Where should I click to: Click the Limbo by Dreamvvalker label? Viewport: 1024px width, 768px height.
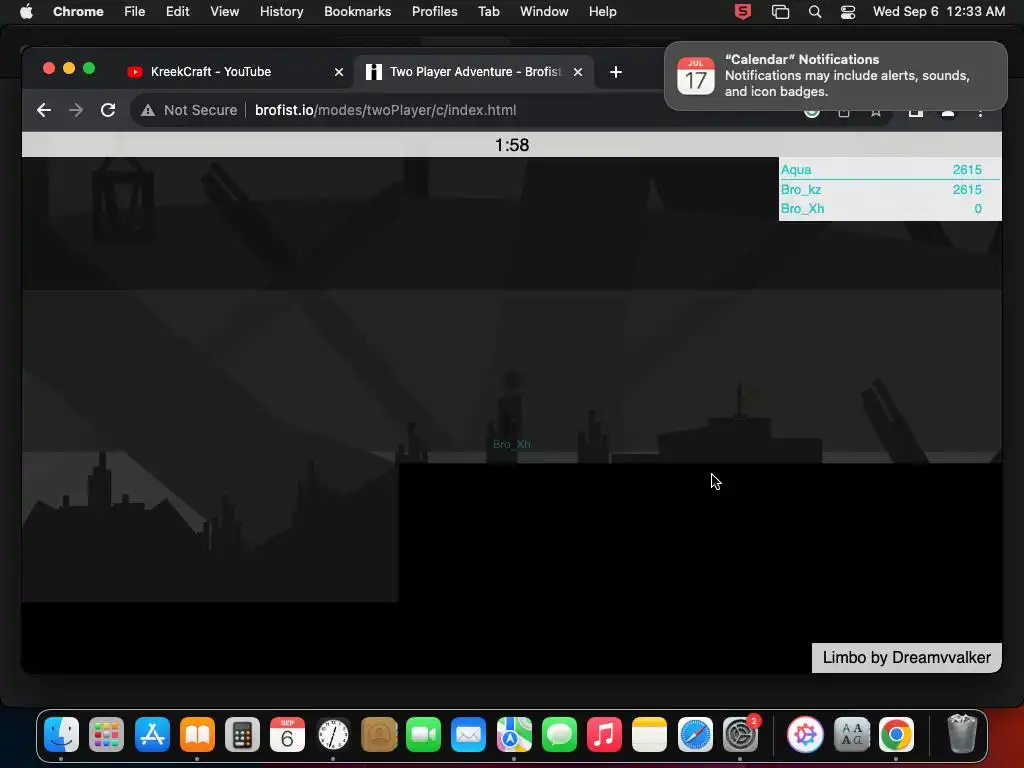(x=906, y=658)
